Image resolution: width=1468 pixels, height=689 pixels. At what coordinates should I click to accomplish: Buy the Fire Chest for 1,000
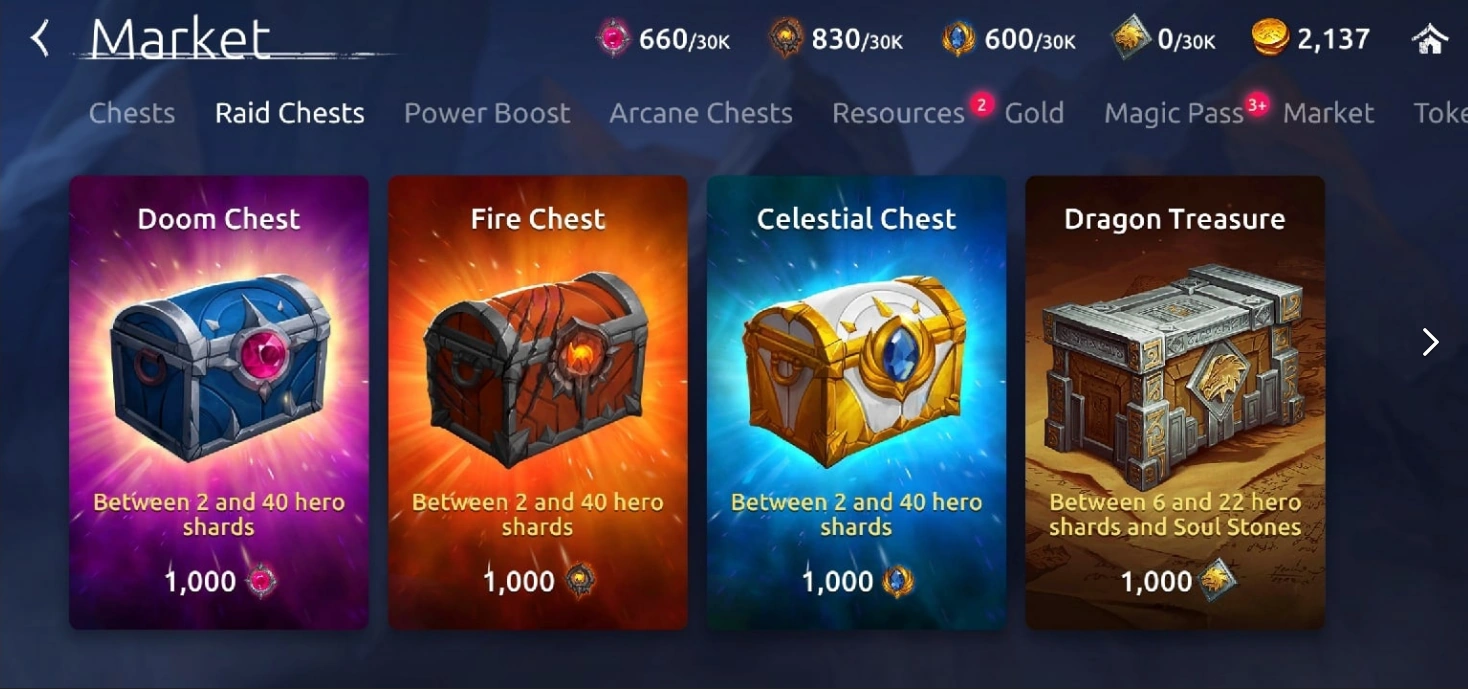tap(538, 581)
